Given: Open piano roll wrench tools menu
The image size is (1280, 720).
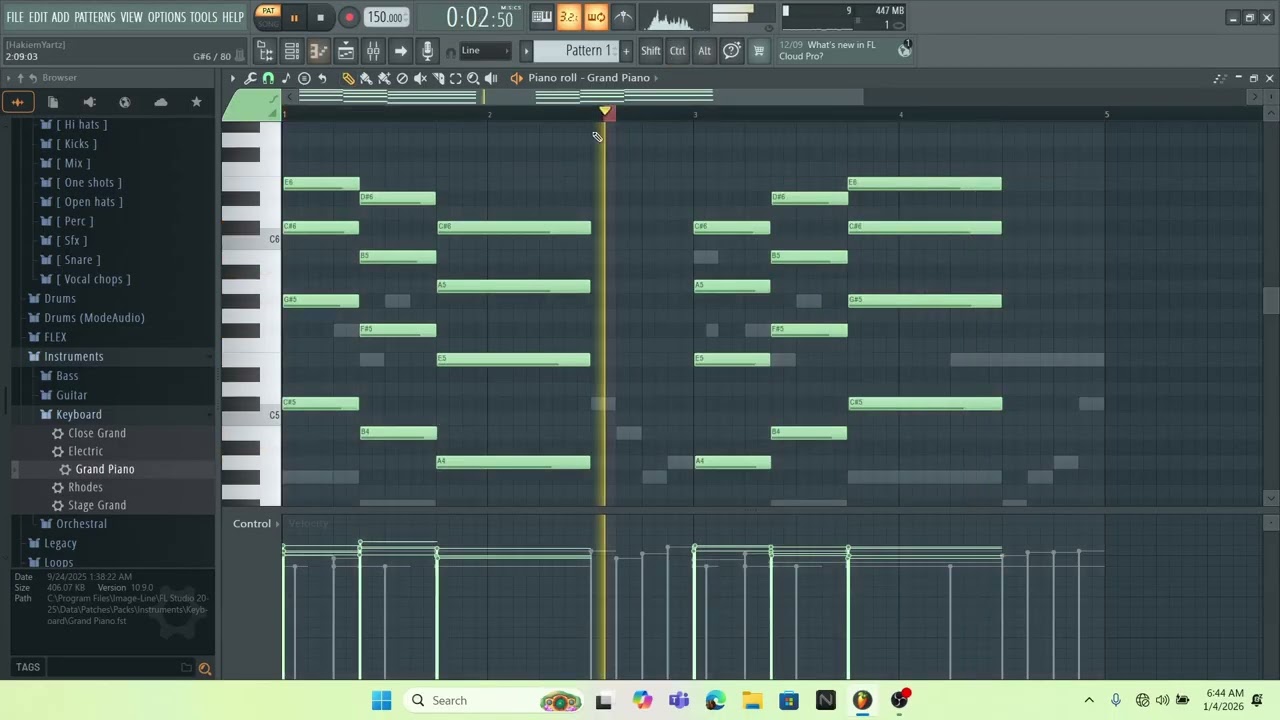Looking at the screenshot, I should tap(251, 78).
